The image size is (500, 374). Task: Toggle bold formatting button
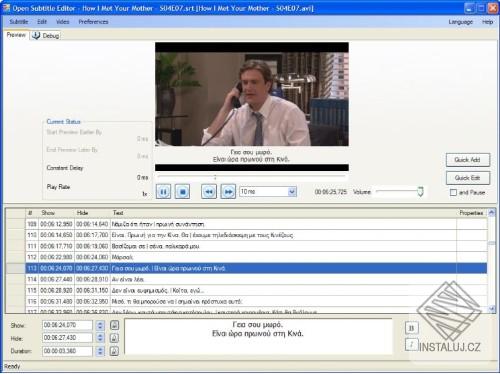tap(411, 328)
